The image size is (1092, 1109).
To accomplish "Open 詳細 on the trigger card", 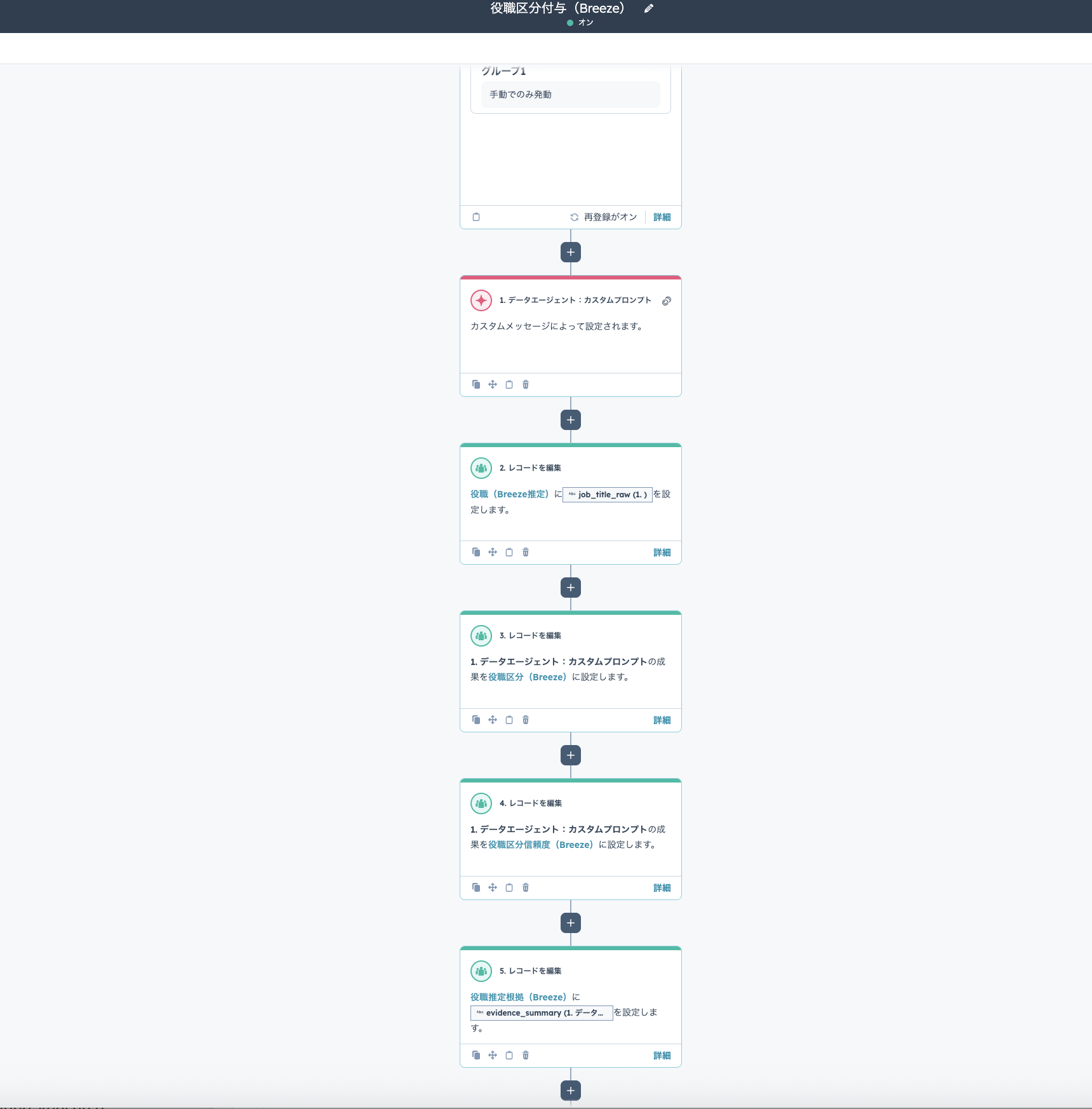I will point(662,217).
